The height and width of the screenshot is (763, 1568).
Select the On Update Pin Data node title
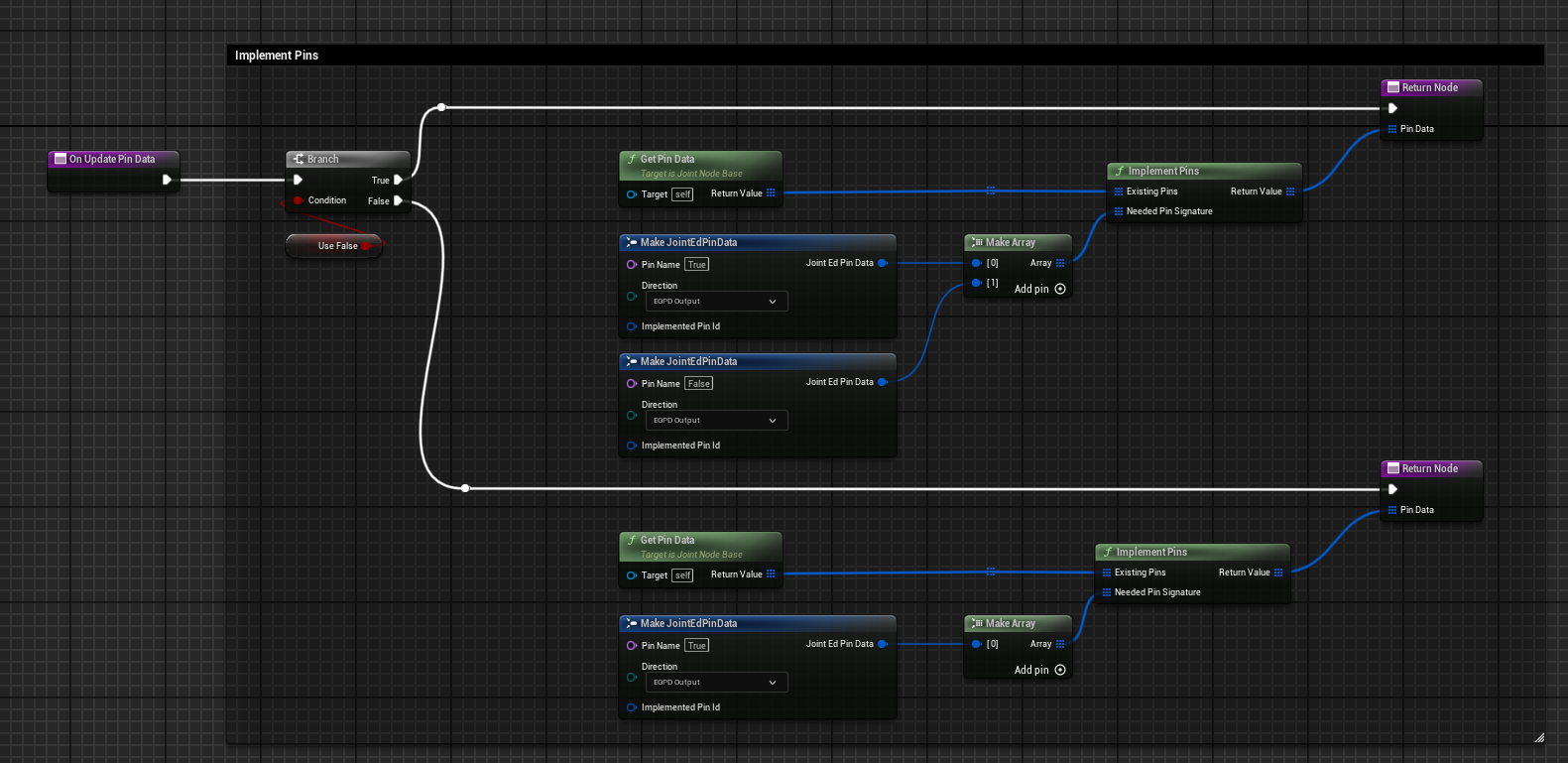pos(112,159)
